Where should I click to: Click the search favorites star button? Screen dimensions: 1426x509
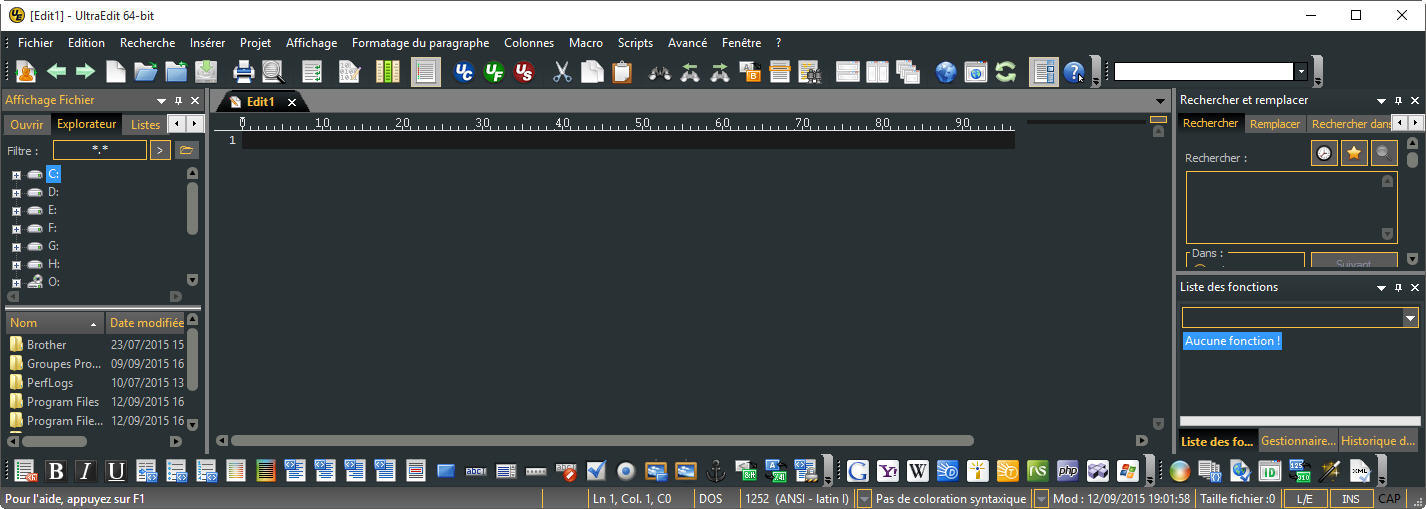pyautogui.click(x=1354, y=153)
